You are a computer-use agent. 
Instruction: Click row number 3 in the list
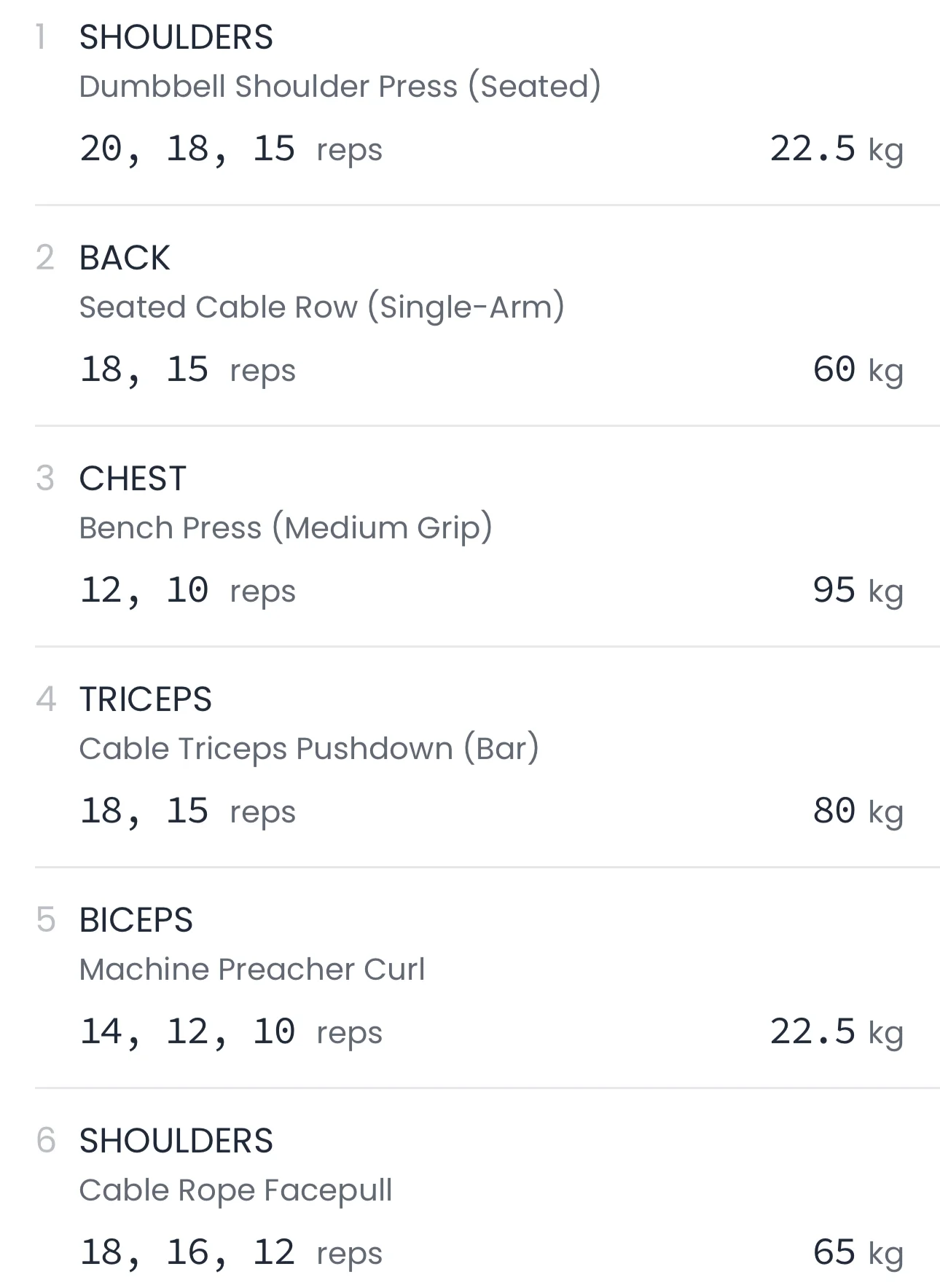pyautogui.click(x=45, y=479)
